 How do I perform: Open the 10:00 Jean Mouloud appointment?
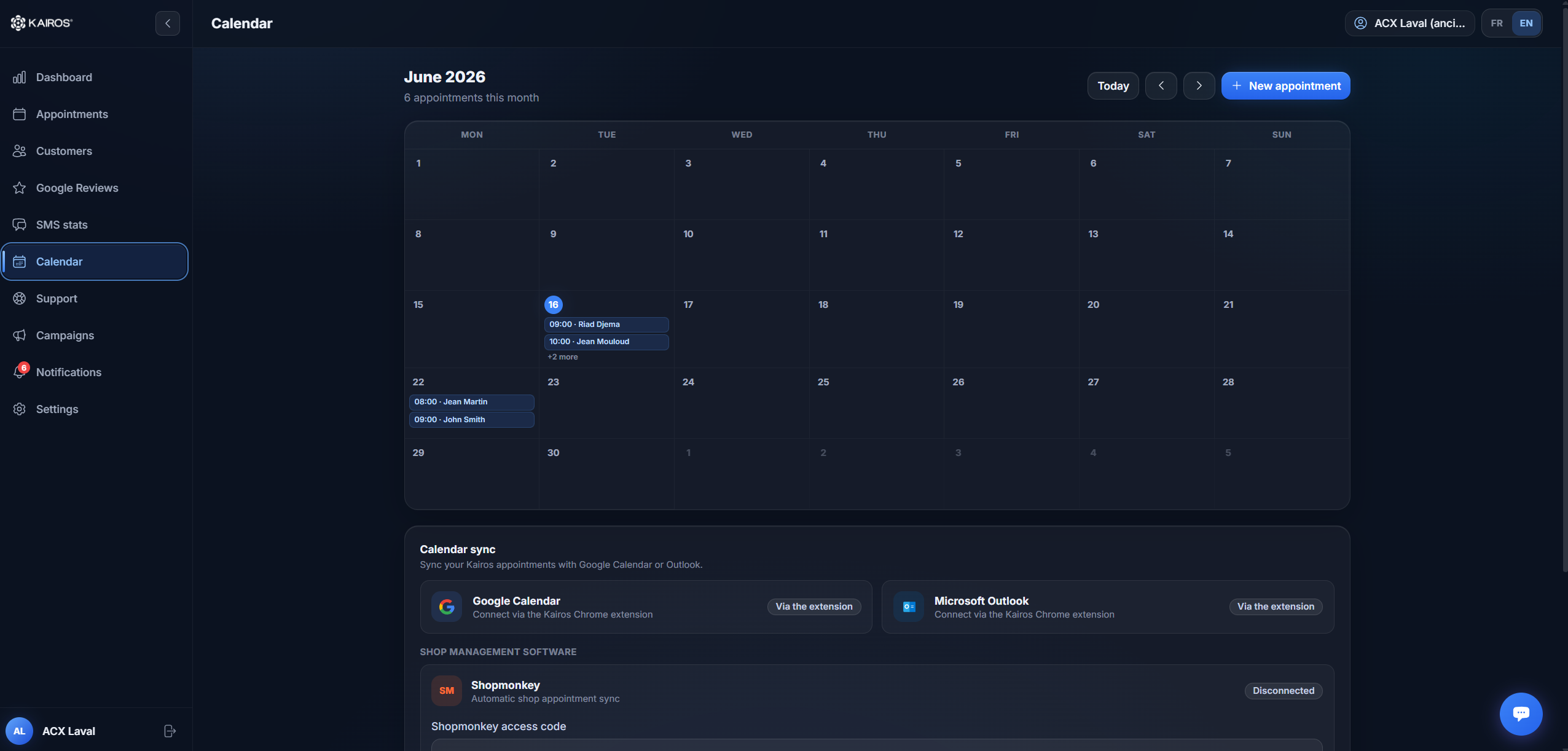point(606,342)
